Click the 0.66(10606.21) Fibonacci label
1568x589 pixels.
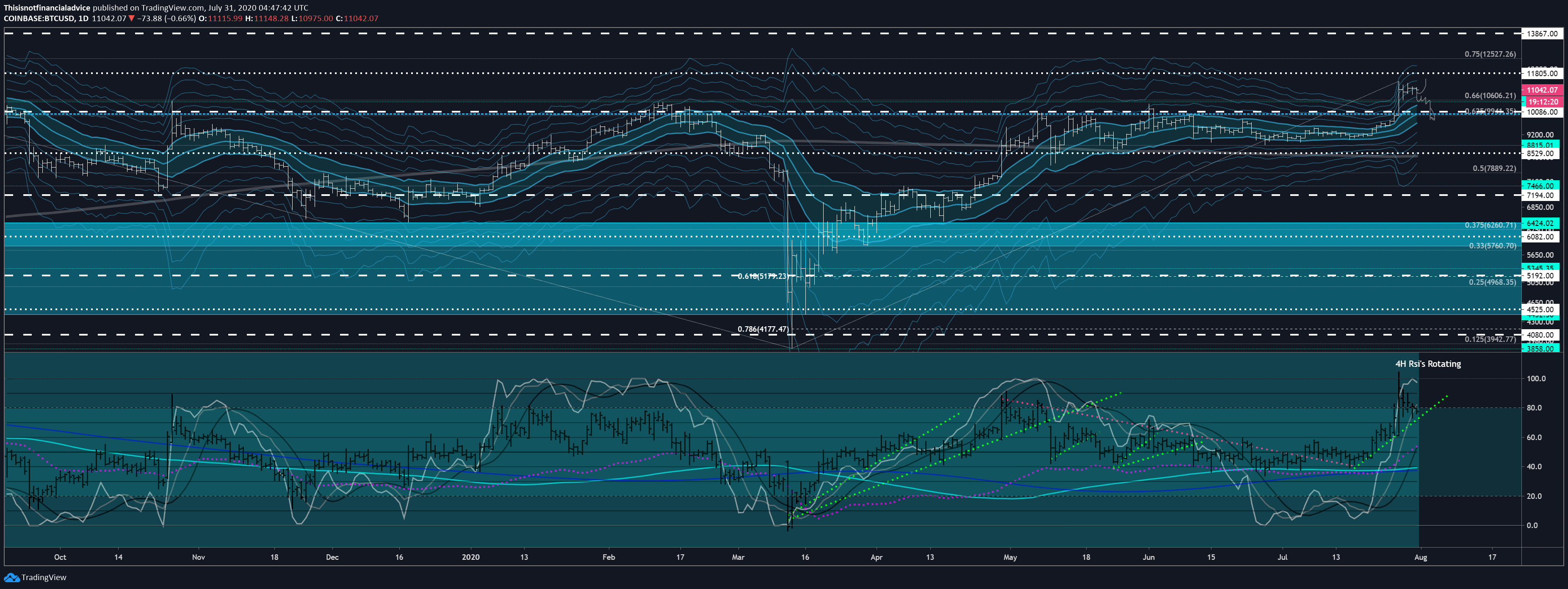point(1490,96)
